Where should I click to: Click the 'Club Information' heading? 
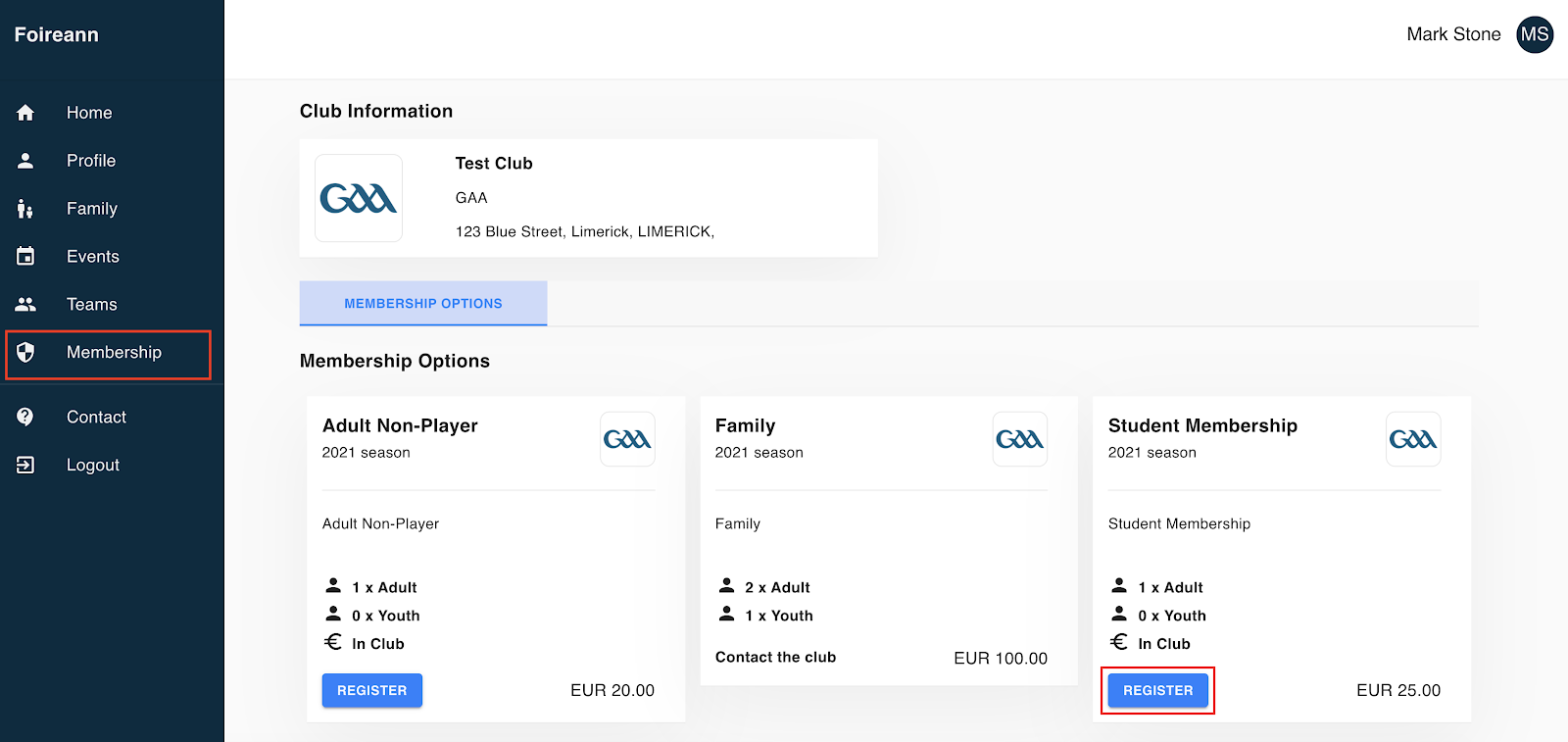[x=376, y=111]
